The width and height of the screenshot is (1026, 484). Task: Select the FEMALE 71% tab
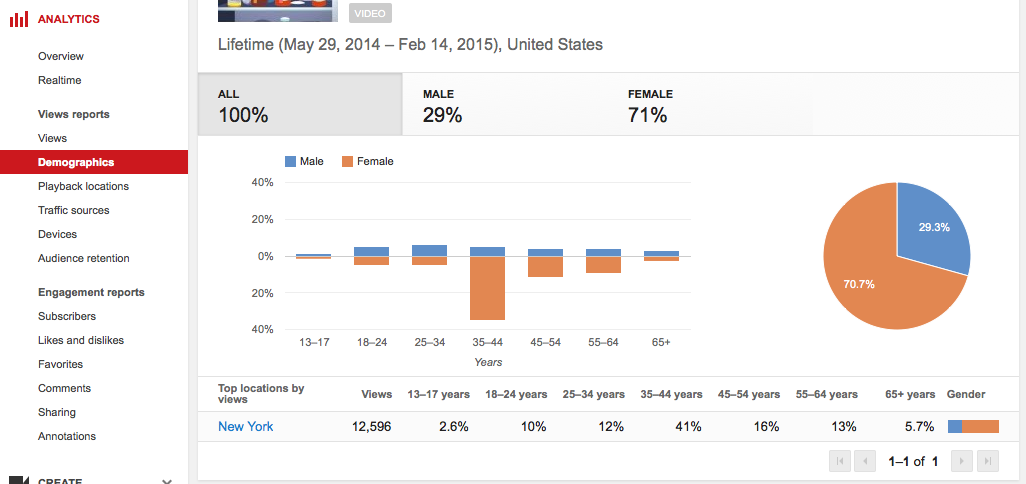[710, 105]
